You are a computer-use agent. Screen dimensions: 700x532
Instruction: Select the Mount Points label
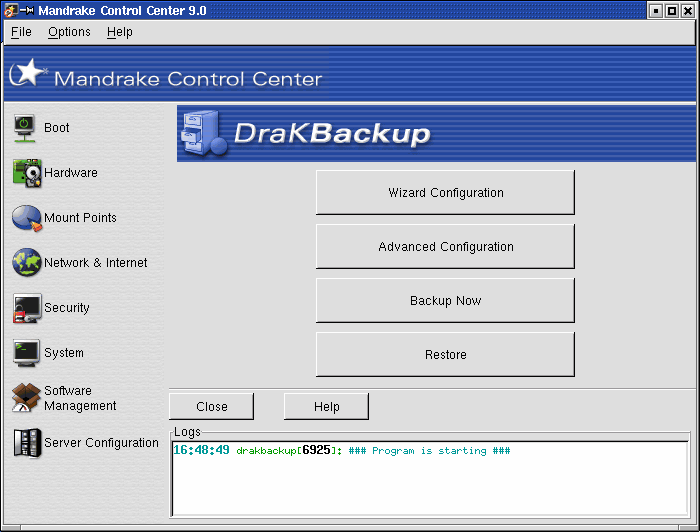pos(80,218)
